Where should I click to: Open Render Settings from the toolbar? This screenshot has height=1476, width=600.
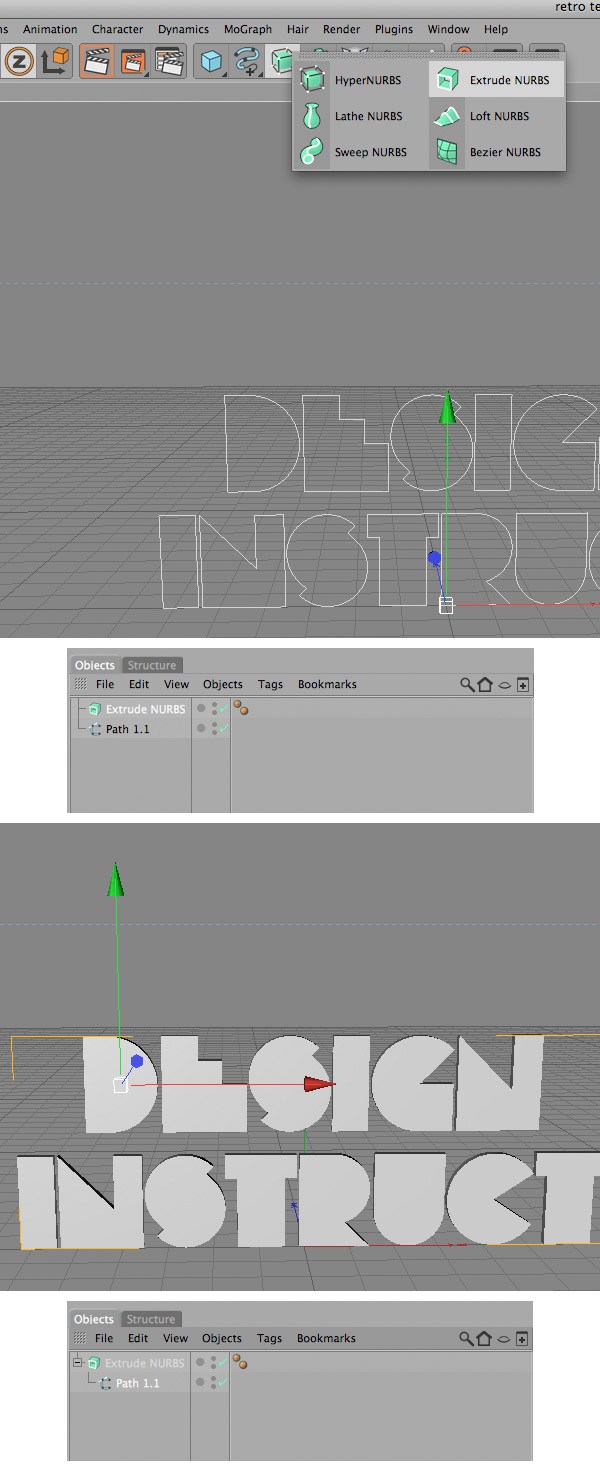[x=170, y=62]
